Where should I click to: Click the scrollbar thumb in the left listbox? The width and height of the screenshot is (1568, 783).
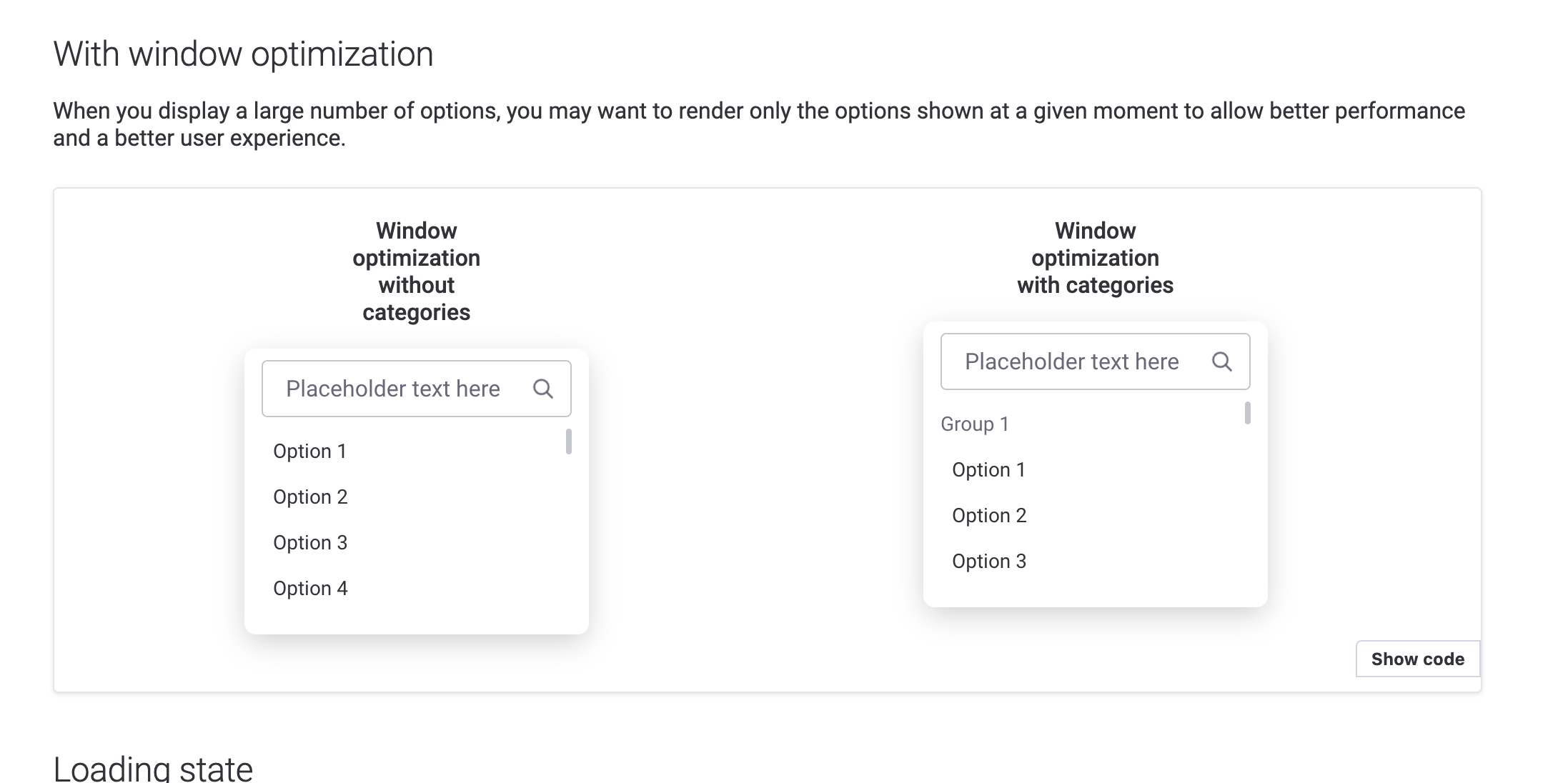[x=569, y=442]
